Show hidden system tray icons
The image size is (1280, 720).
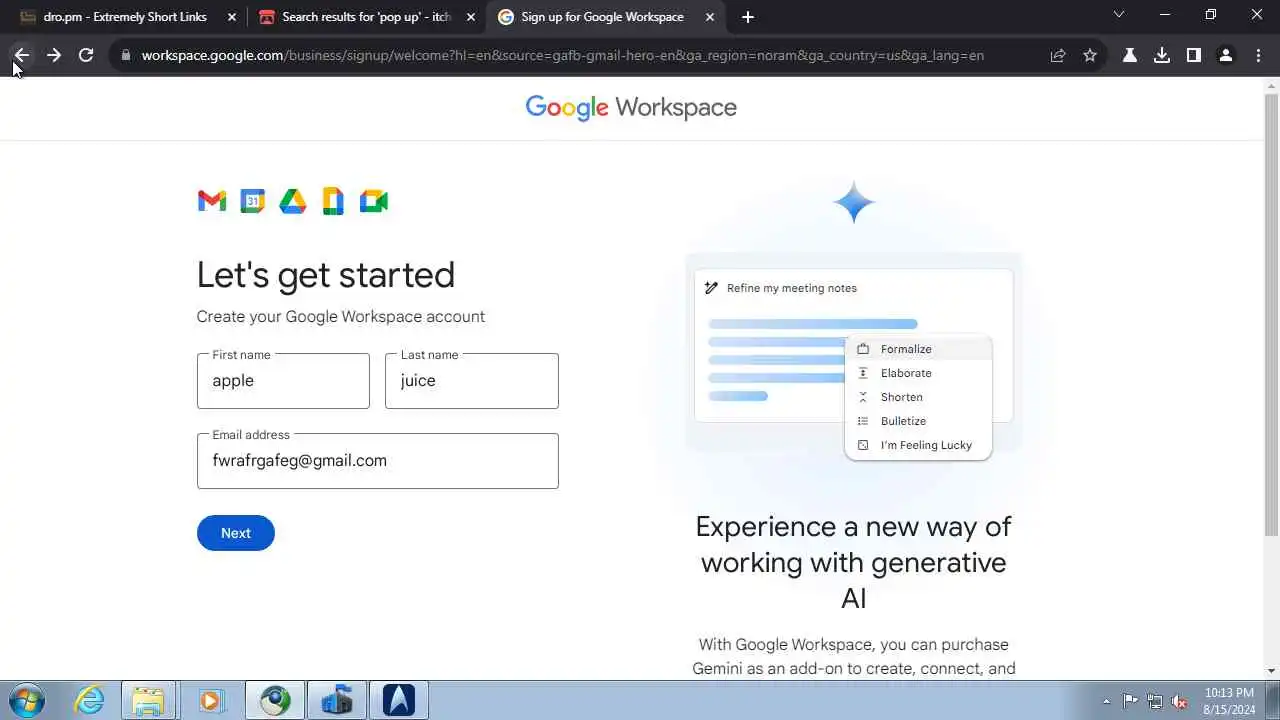point(1106,701)
